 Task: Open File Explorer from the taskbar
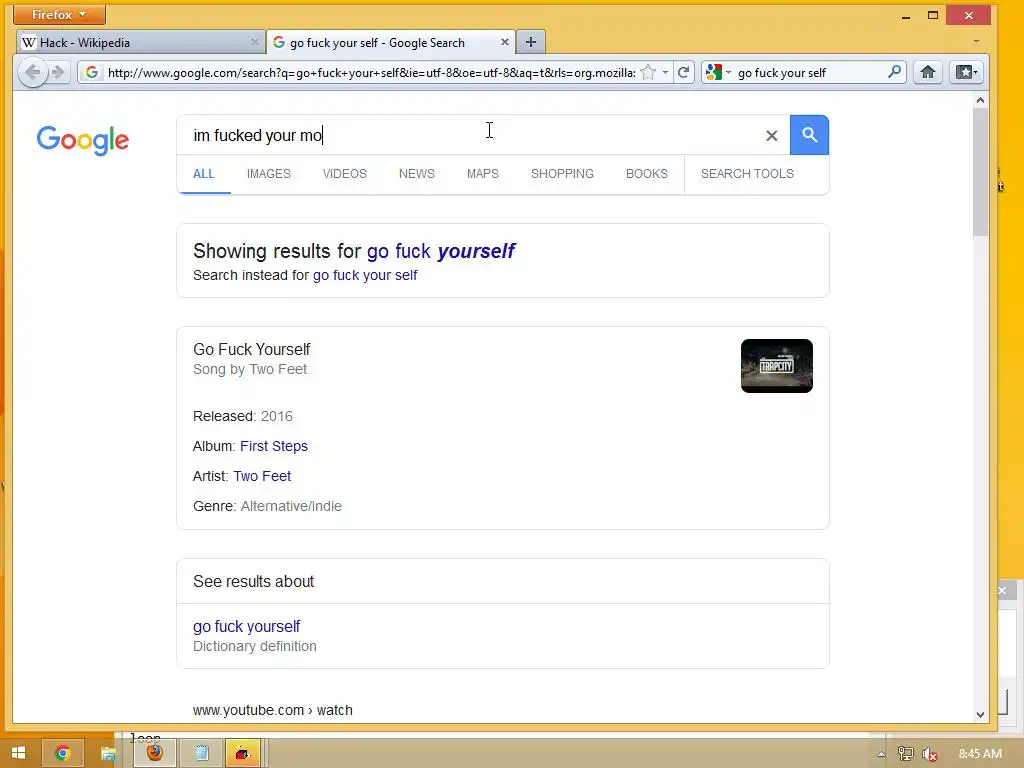pos(108,753)
